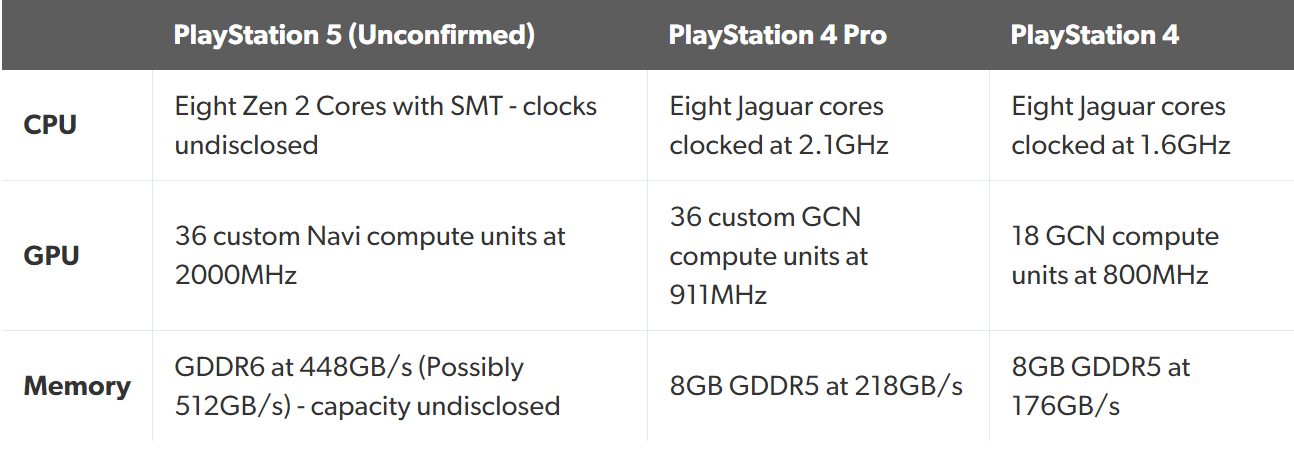Click the PS4 CPU cell with 1.6GHz
This screenshot has width=1294, height=454.
coord(1120,126)
